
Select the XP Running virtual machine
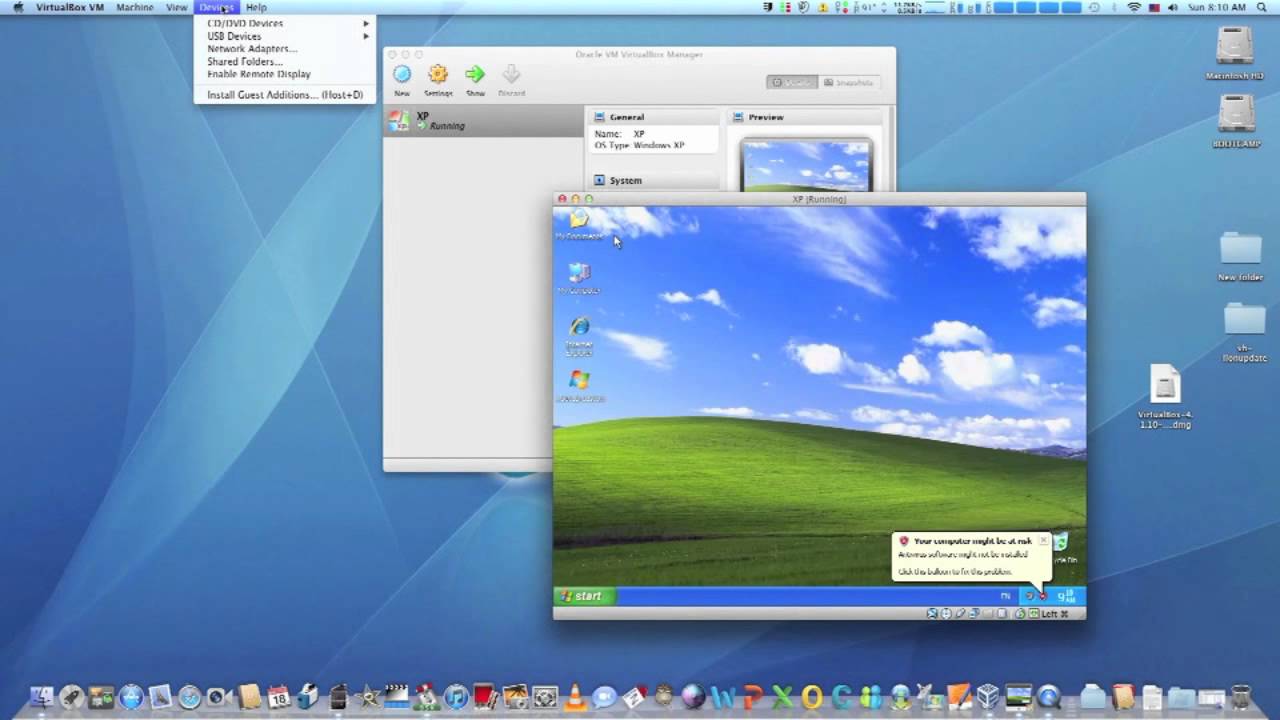pos(484,121)
